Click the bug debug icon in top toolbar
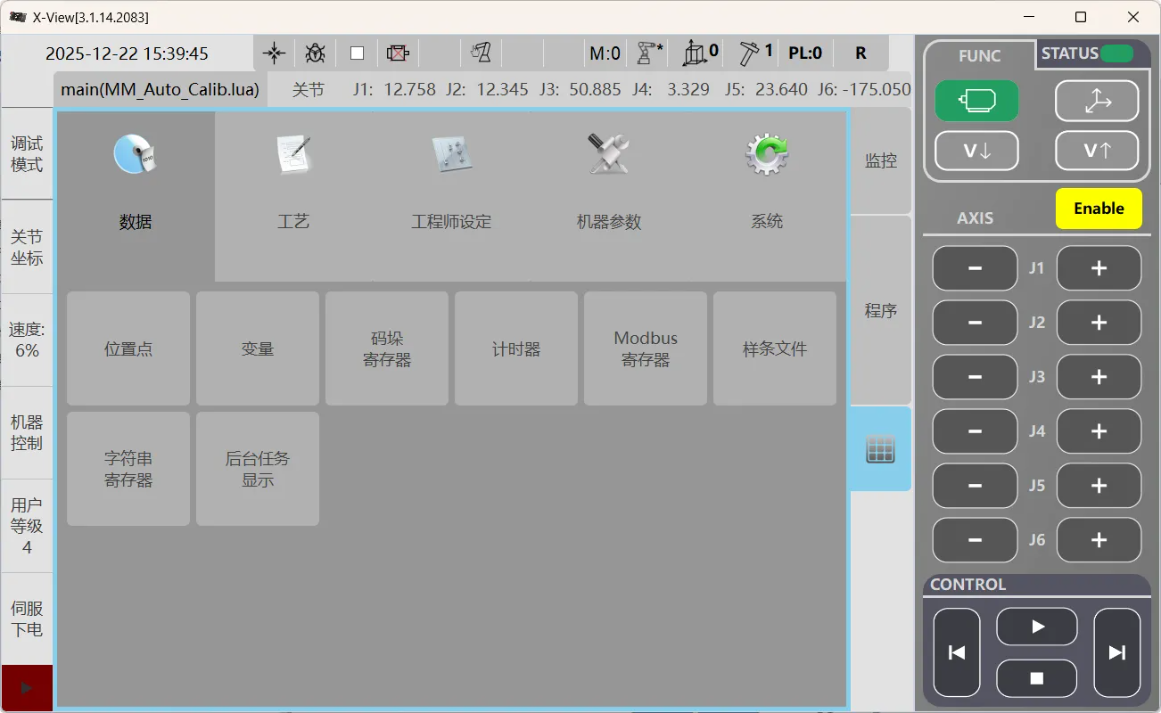 coord(315,53)
